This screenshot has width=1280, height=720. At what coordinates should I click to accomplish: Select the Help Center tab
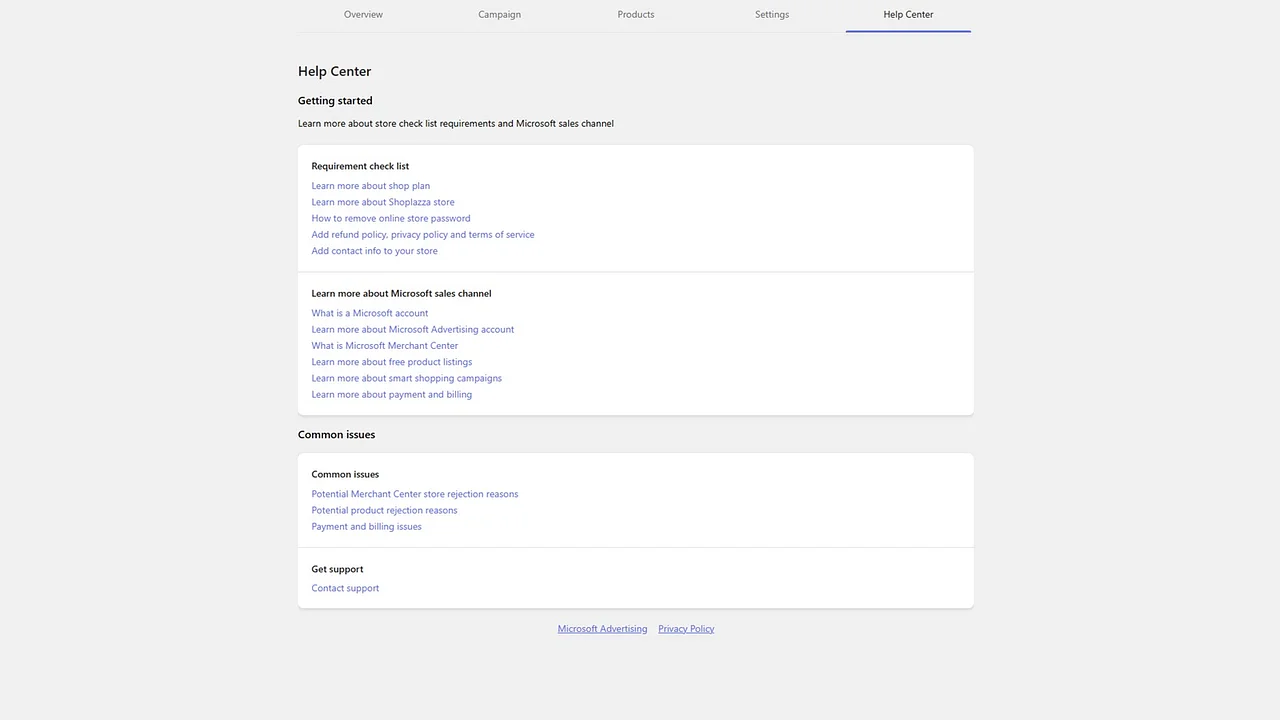(x=907, y=14)
